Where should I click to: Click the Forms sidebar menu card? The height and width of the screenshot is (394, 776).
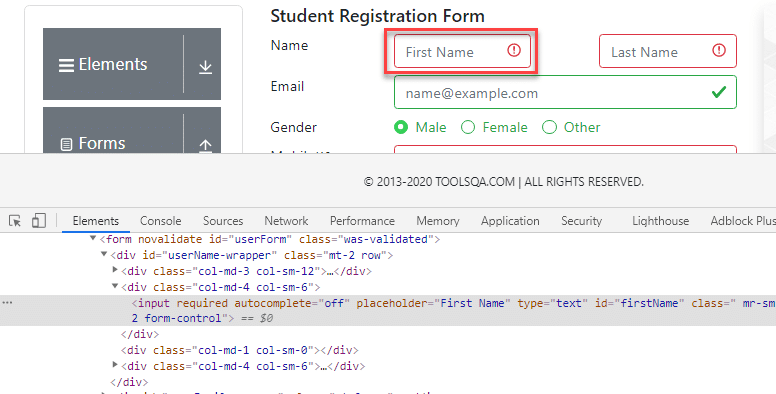point(132,130)
